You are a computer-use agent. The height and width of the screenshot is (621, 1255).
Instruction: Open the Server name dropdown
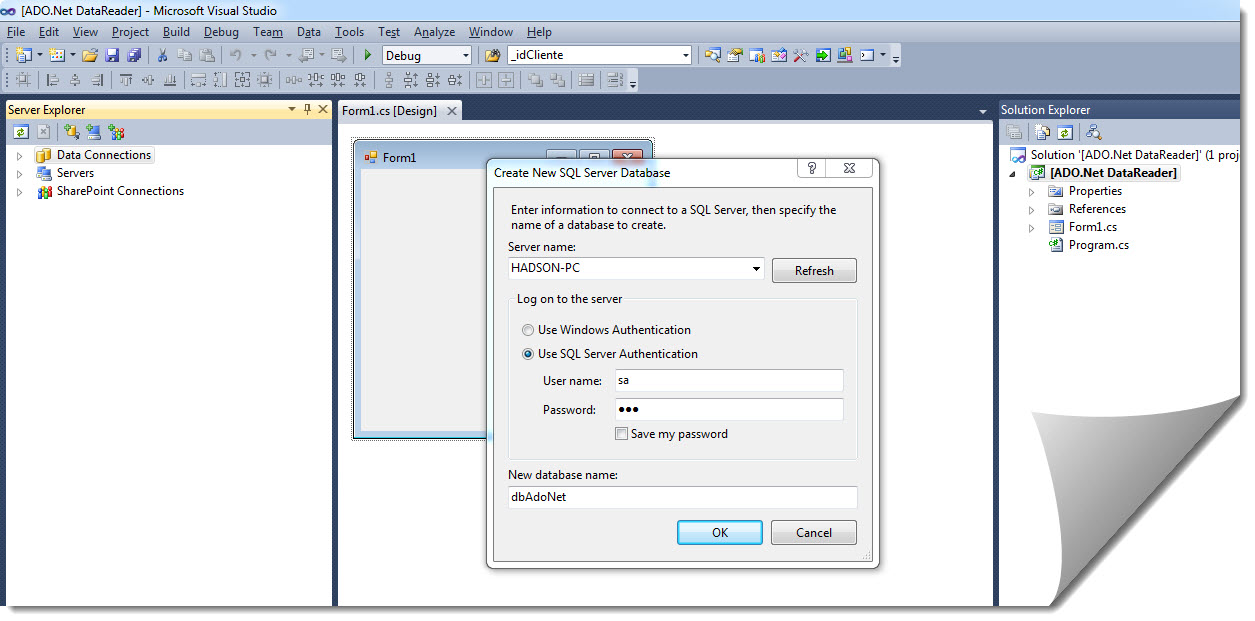click(x=757, y=270)
